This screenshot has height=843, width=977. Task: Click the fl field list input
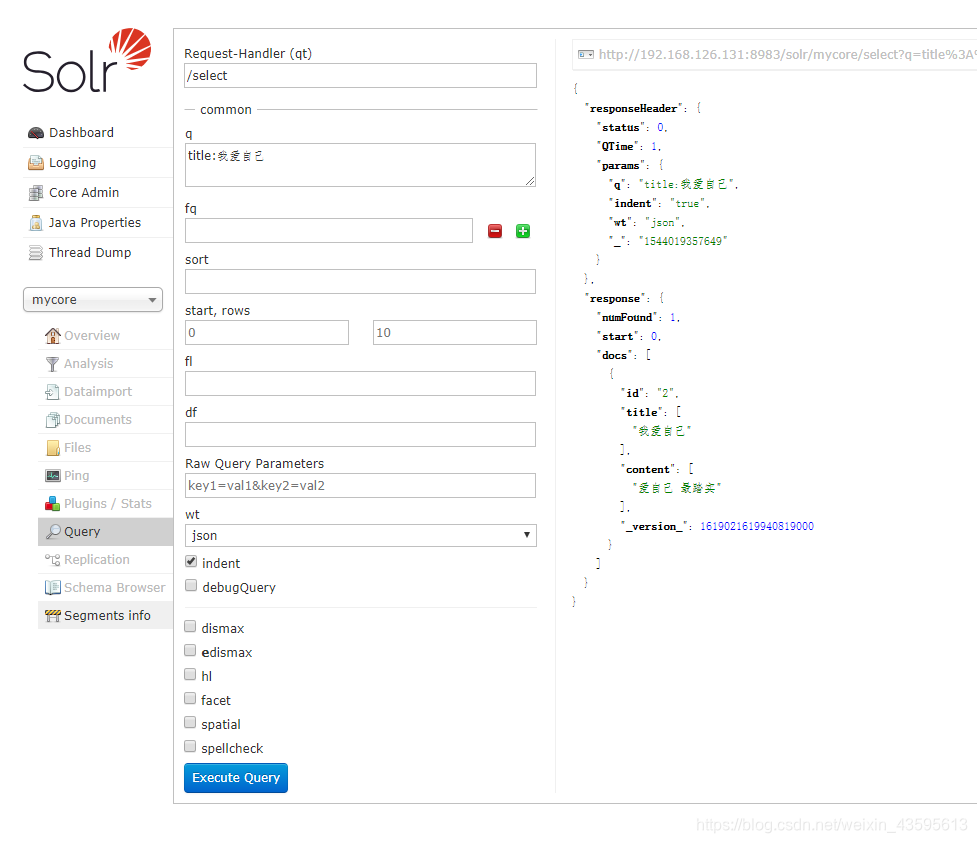tap(360, 384)
